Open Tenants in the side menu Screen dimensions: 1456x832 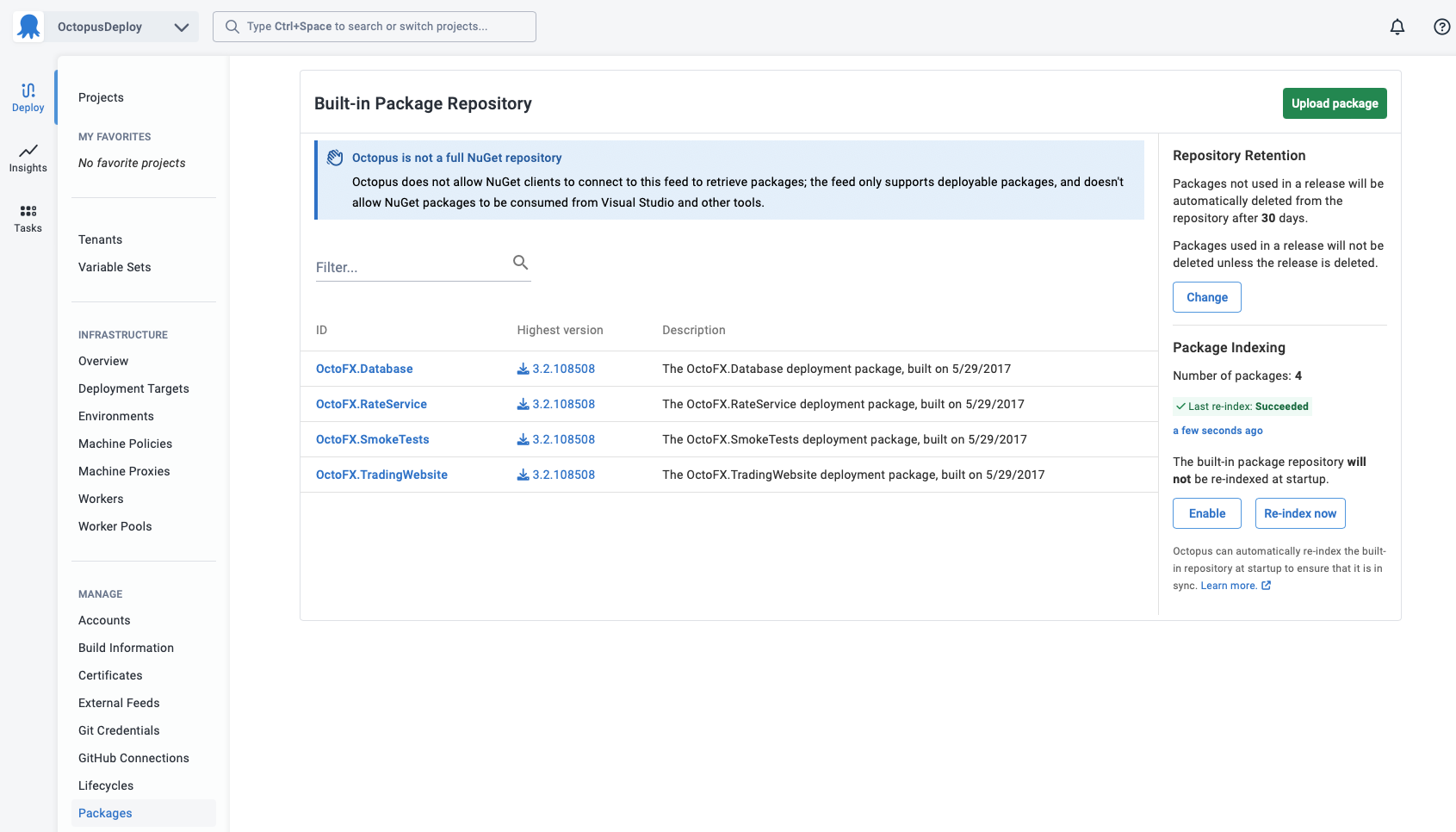(100, 239)
